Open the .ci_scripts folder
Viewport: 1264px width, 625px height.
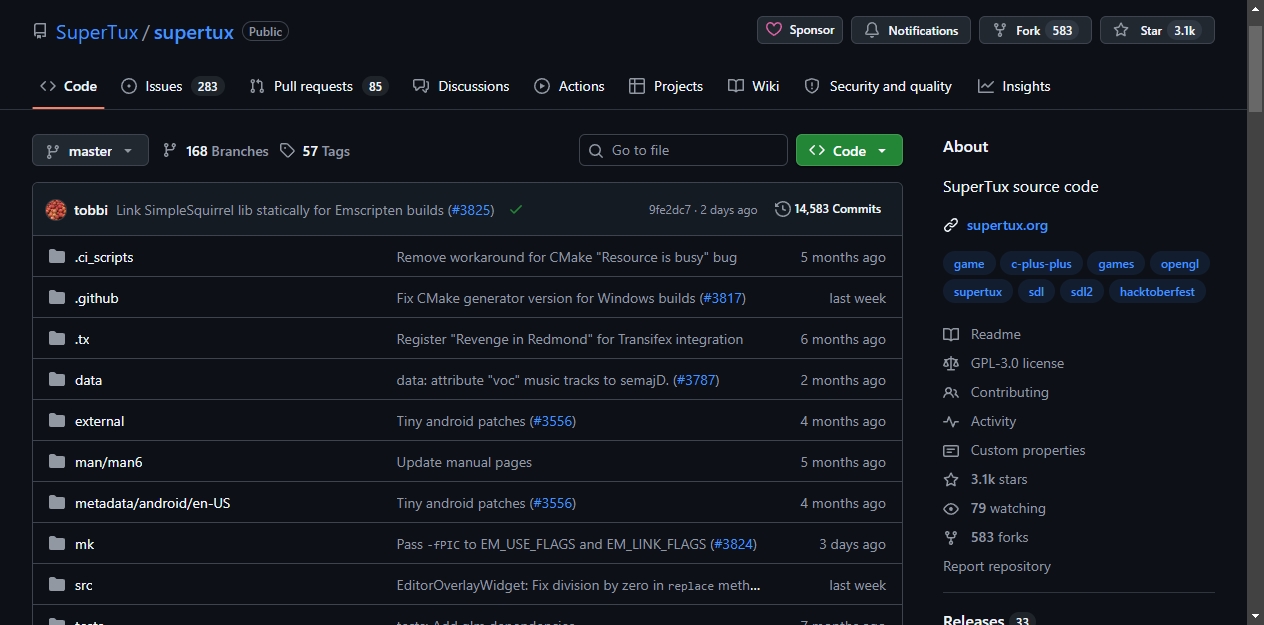[x=104, y=257]
